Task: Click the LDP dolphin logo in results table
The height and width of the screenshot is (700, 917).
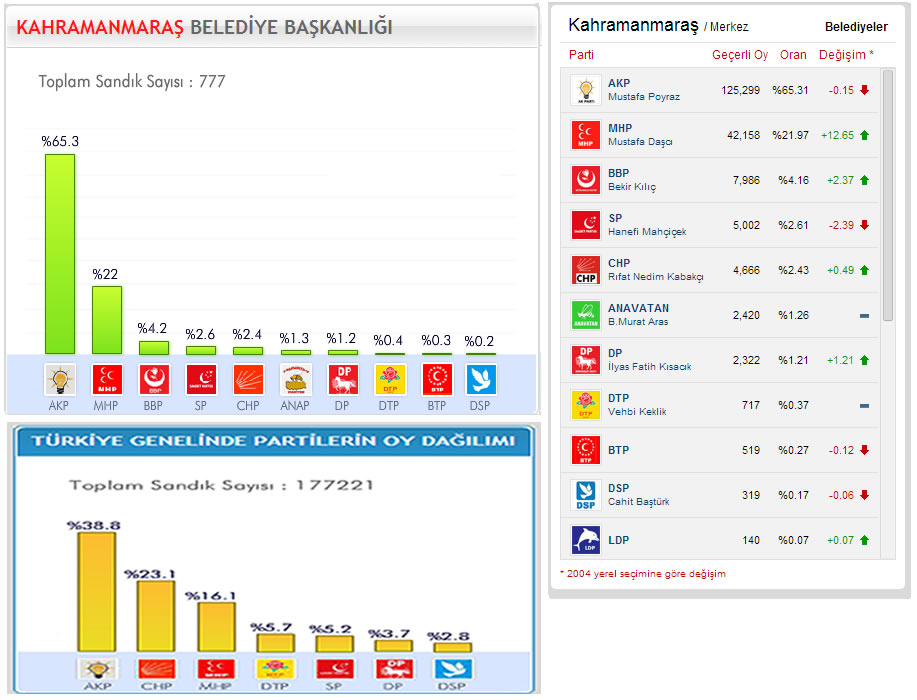Action: pos(585,541)
